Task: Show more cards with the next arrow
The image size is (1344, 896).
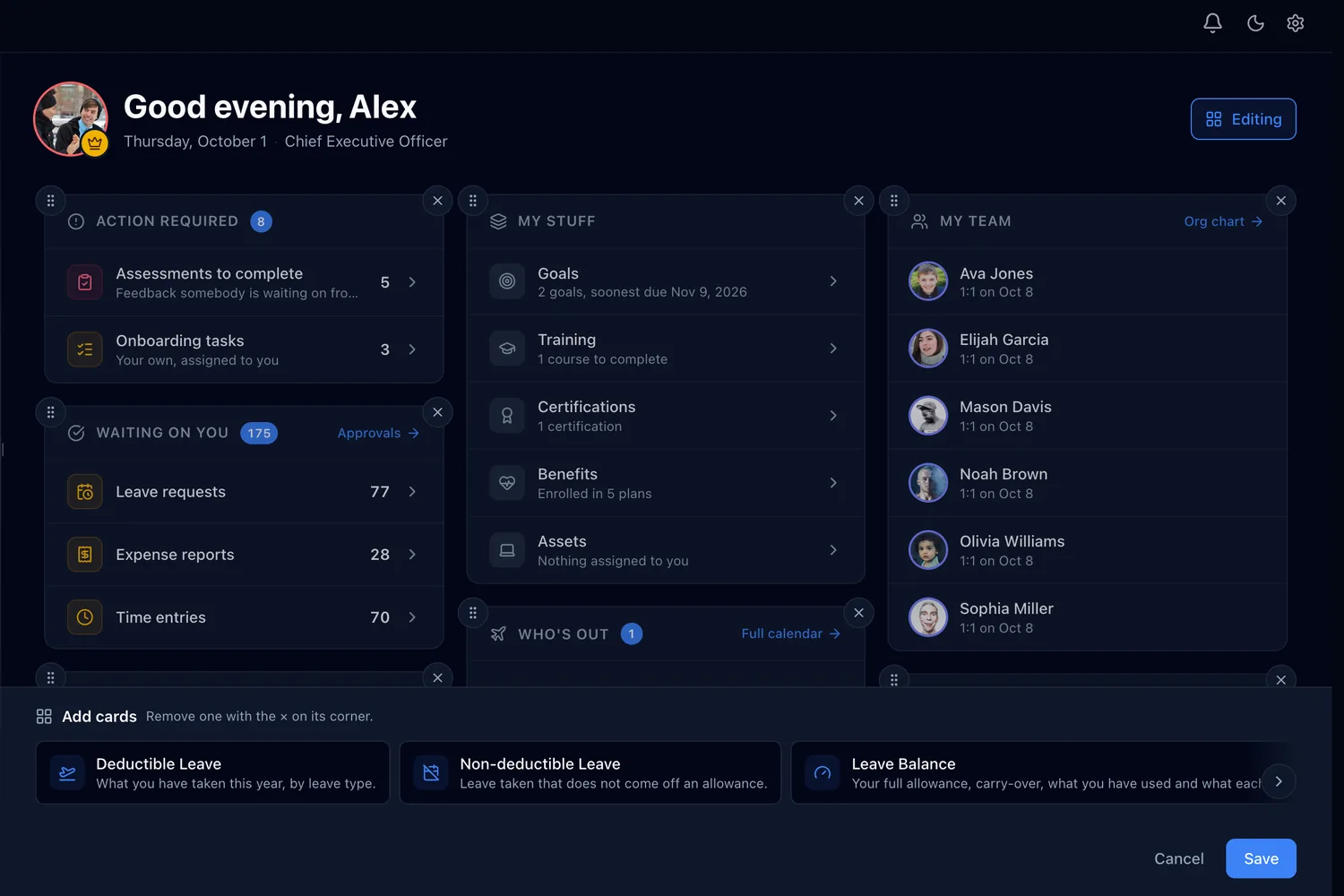Action: point(1279,781)
